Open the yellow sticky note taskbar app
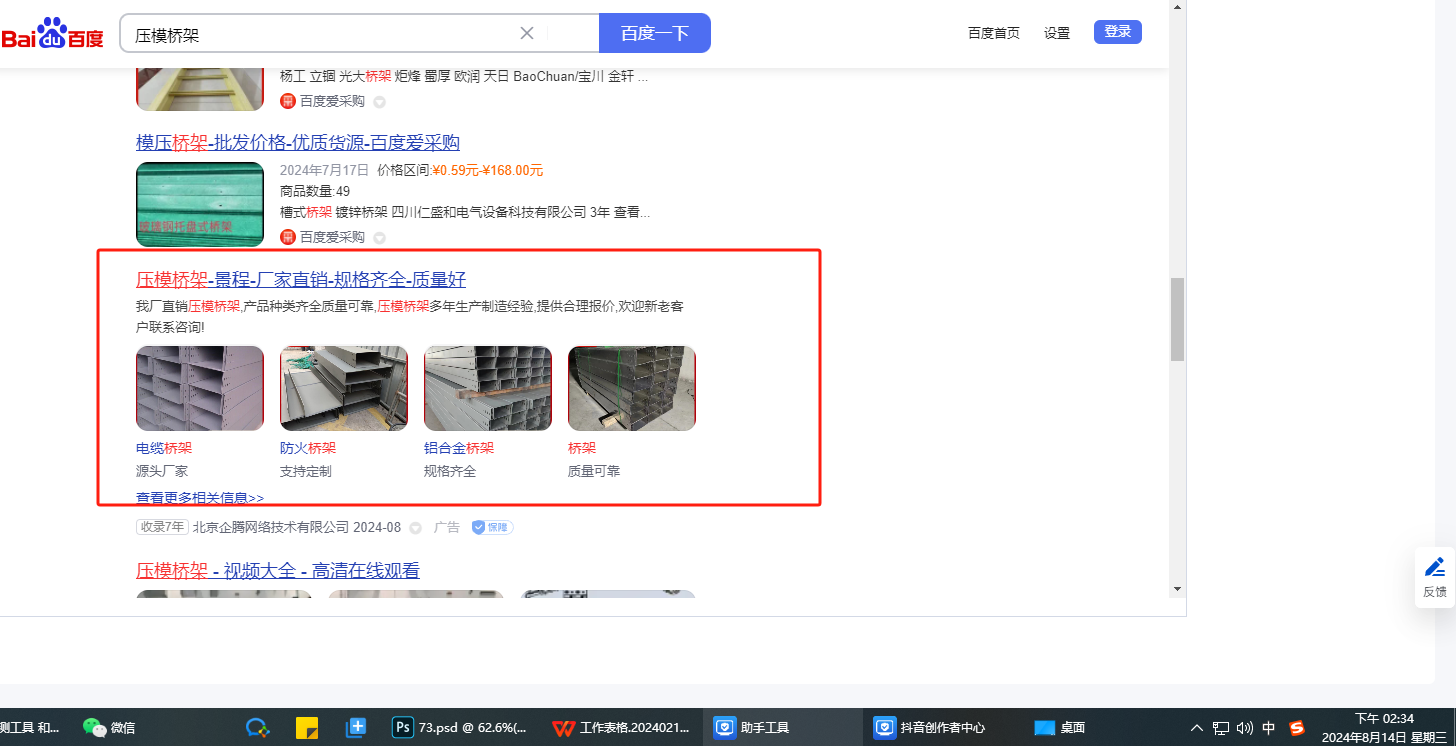Image resolution: width=1456 pixels, height=746 pixels. pyautogui.click(x=307, y=728)
